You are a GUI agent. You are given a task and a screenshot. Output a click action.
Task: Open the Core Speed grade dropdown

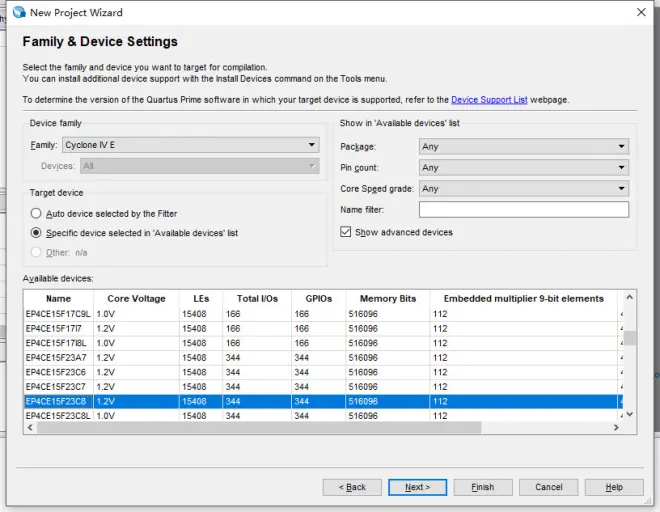524,189
